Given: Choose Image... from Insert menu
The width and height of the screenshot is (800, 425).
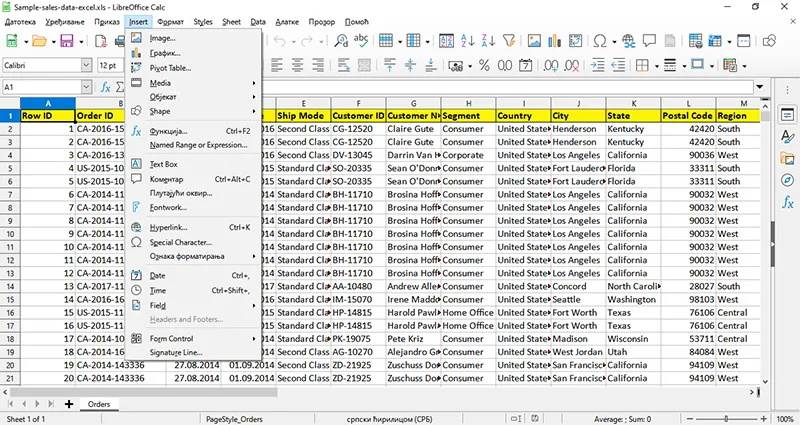Looking at the screenshot, I should [194, 38].
